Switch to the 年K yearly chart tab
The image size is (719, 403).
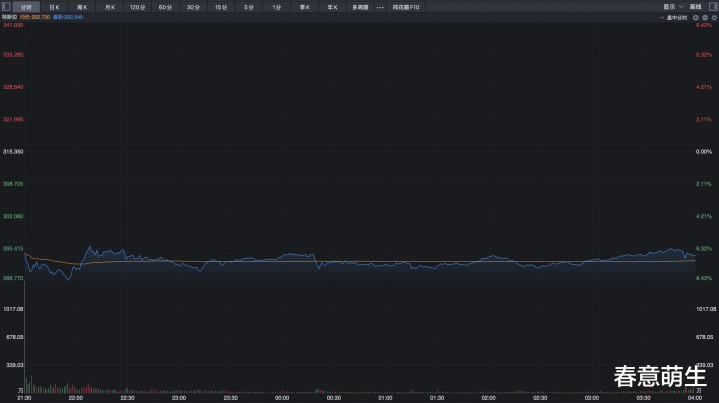pos(332,7)
